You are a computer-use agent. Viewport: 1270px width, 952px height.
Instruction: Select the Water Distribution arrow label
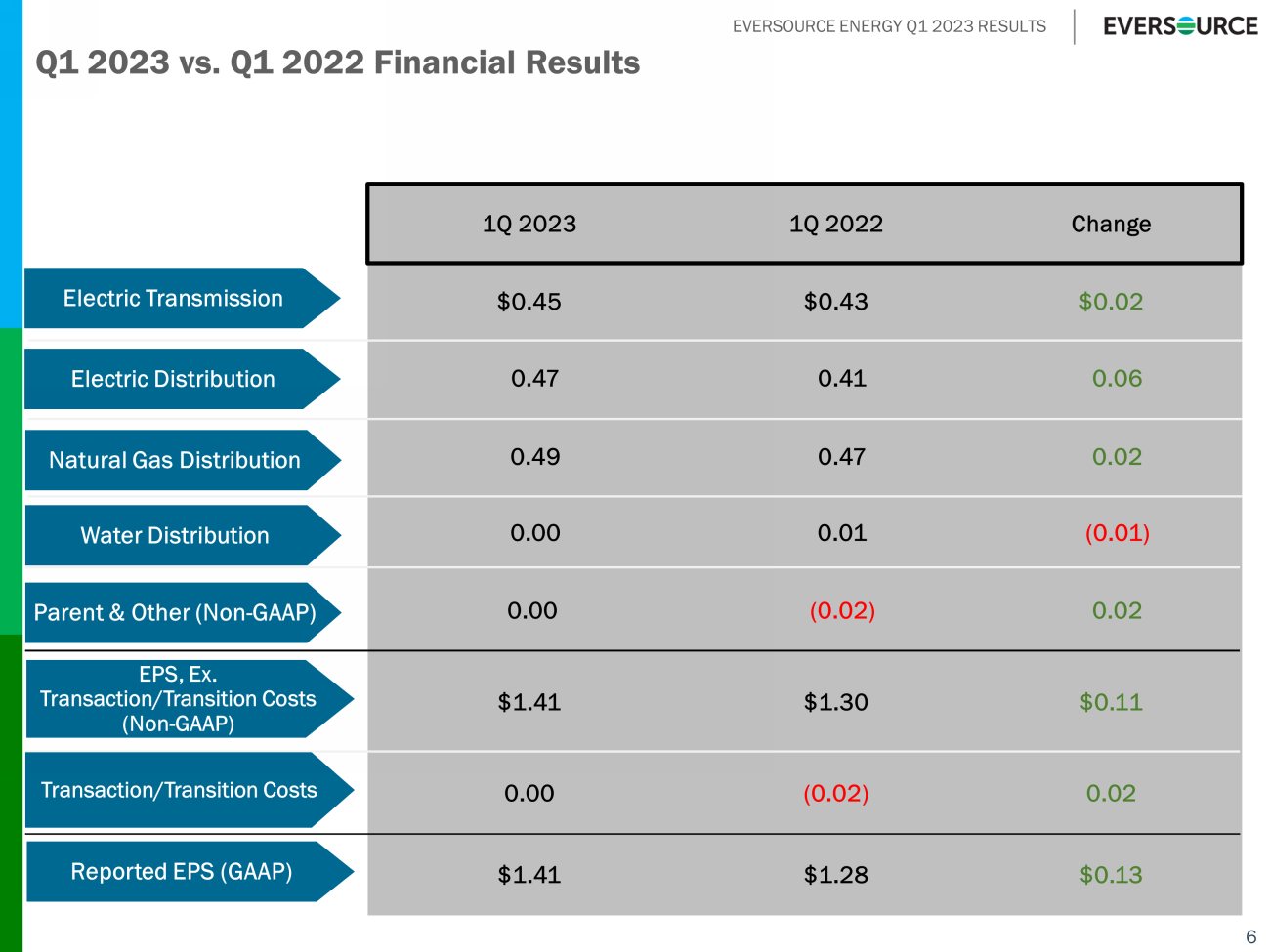click(x=175, y=536)
